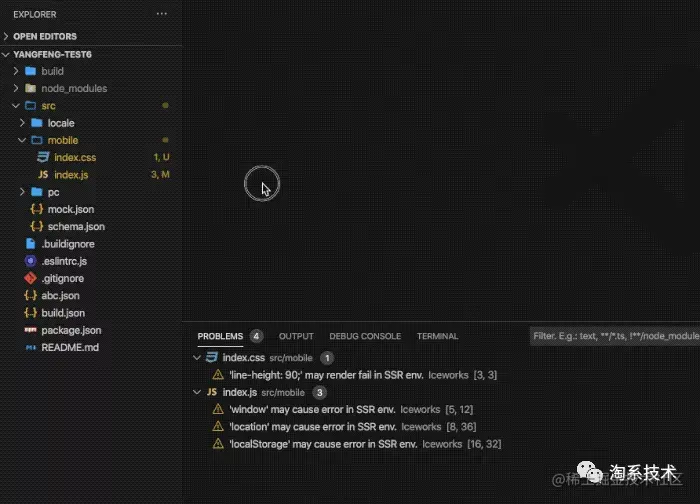Click warning icon for 'window' problem
The width and height of the screenshot is (700, 504).
(218, 409)
